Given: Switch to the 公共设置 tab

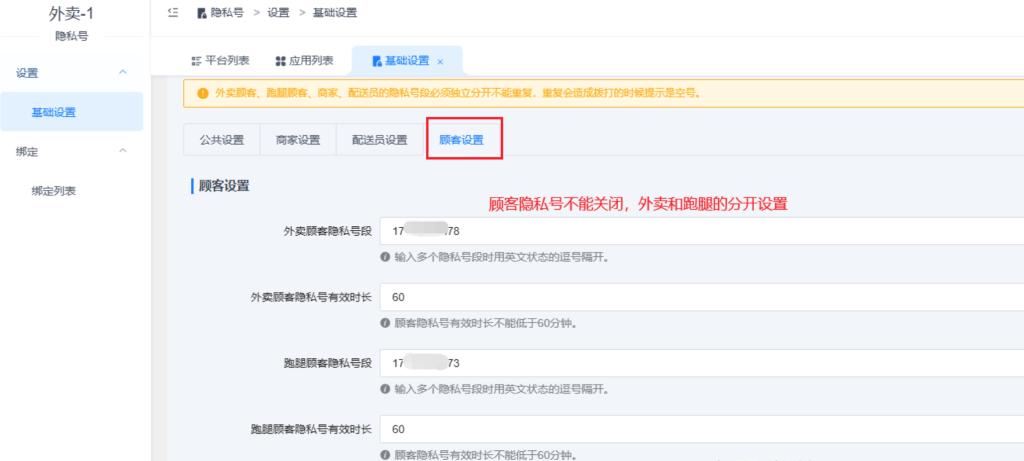Looking at the screenshot, I should 221,140.
